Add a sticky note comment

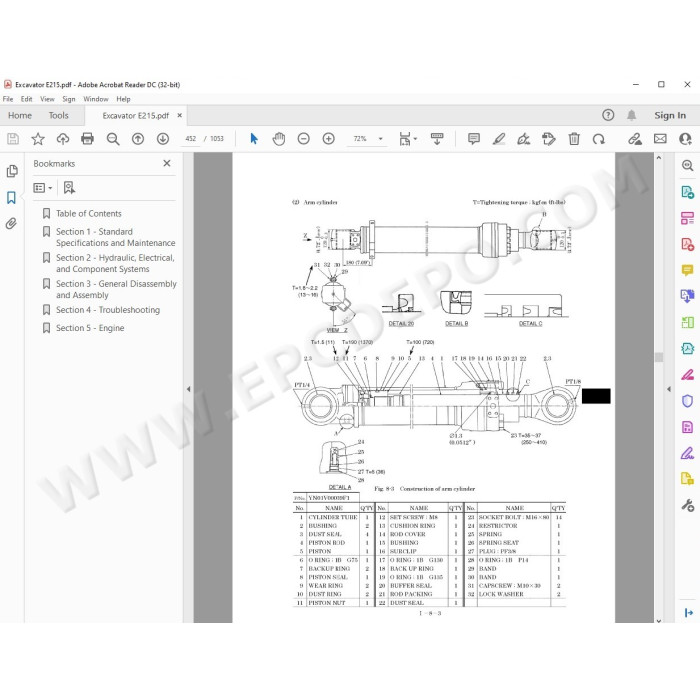pyautogui.click(x=474, y=139)
